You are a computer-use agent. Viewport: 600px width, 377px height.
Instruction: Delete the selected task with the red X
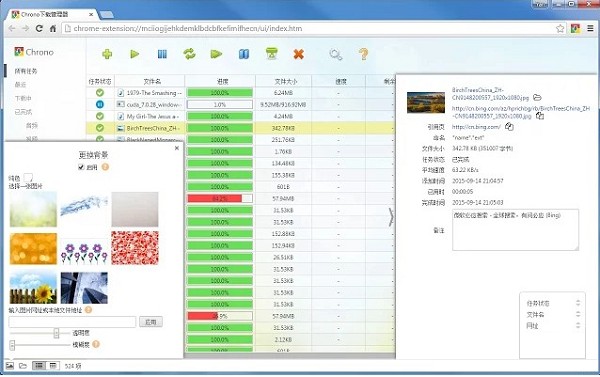(298, 54)
